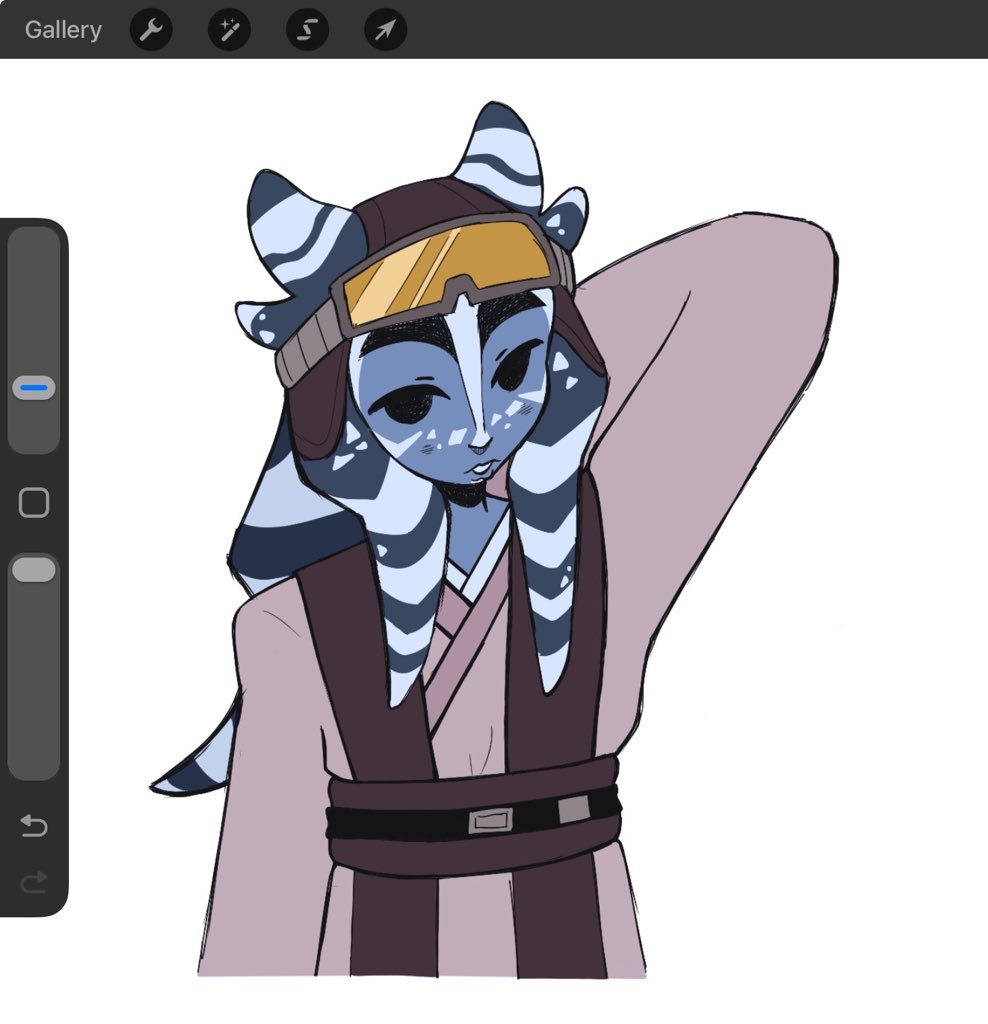Click the character drawing on canvas
988x1024 pixels.
click(496, 539)
